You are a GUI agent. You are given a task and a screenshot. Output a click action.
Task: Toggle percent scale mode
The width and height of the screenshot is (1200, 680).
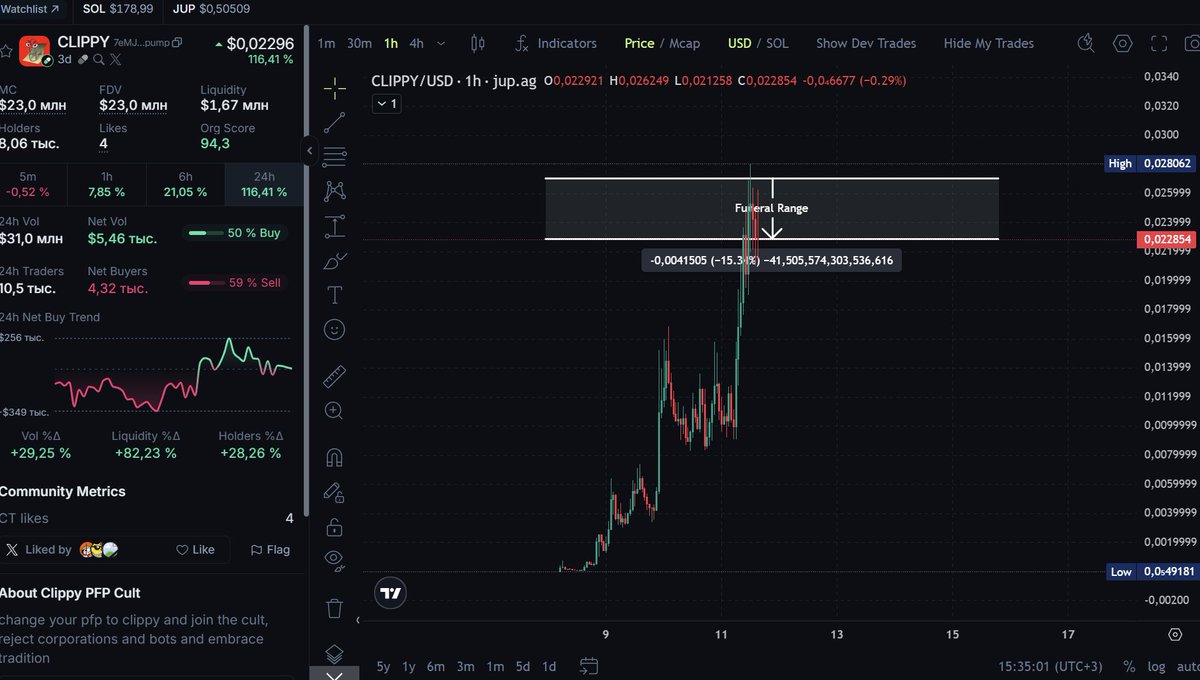click(1129, 666)
